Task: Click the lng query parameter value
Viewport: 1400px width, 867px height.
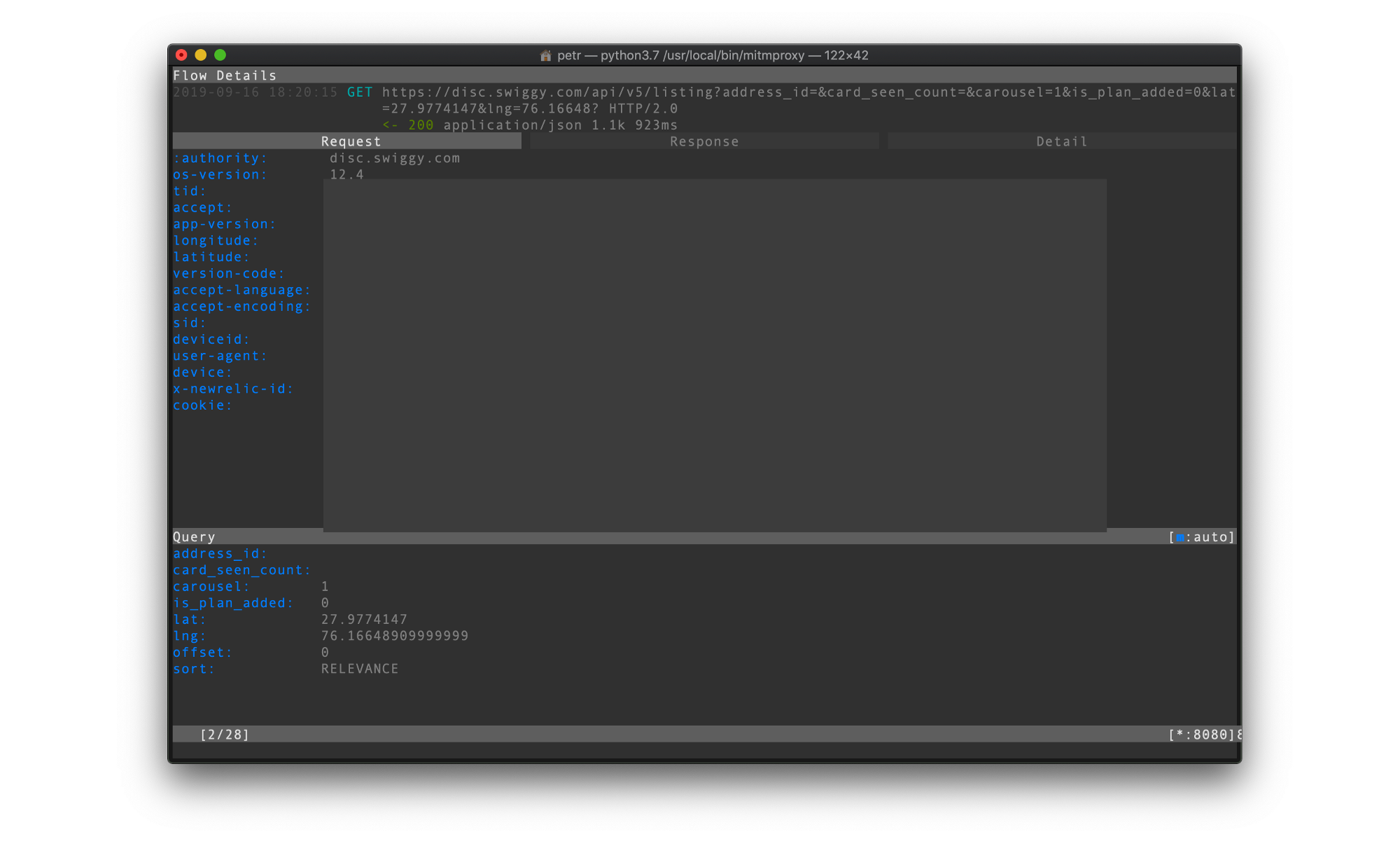Action: point(395,636)
